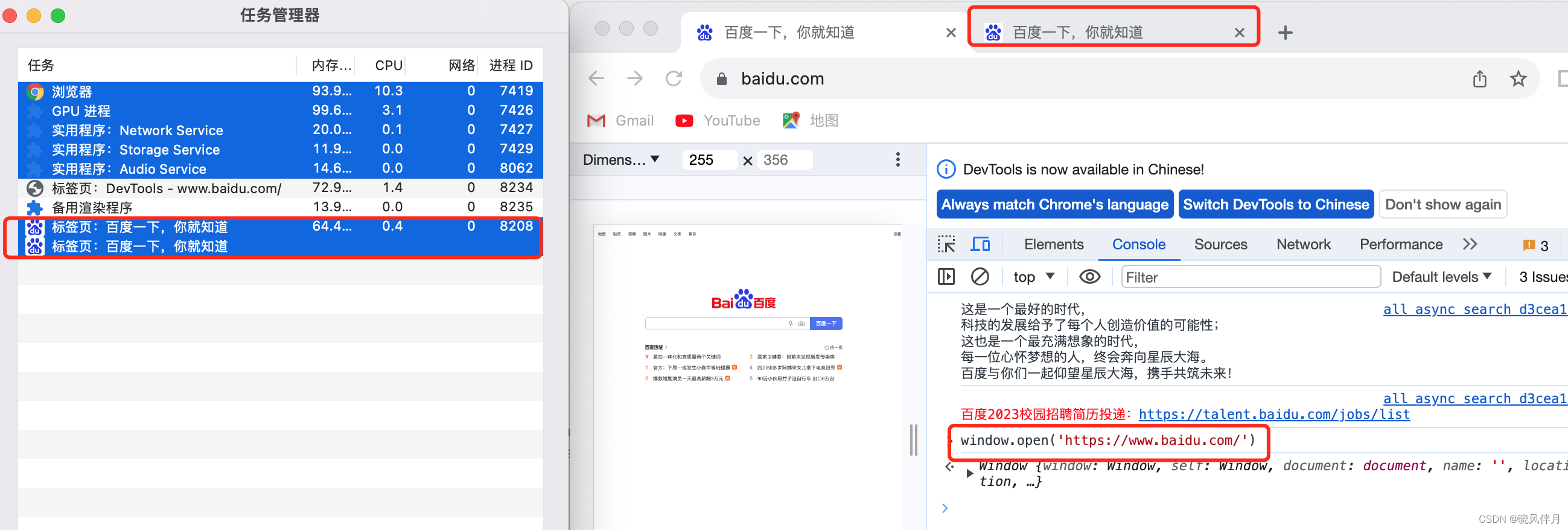Image resolution: width=1568 pixels, height=530 pixels.
Task: Toggle the device toolbar icon
Action: pyautogui.click(x=980, y=244)
